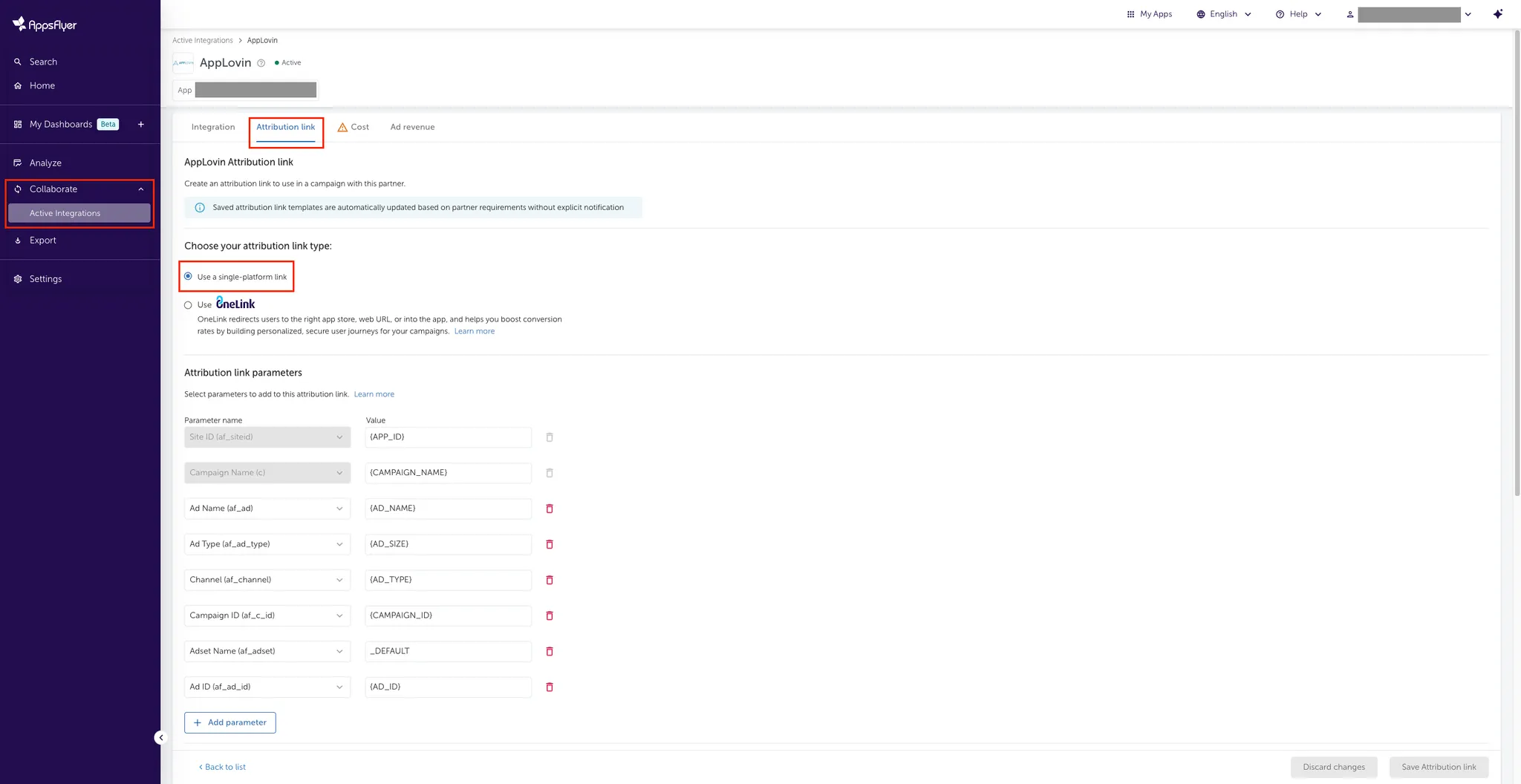The image size is (1521, 784).
Task: Click the {AD_SIZE} value field
Action: tap(448, 543)
